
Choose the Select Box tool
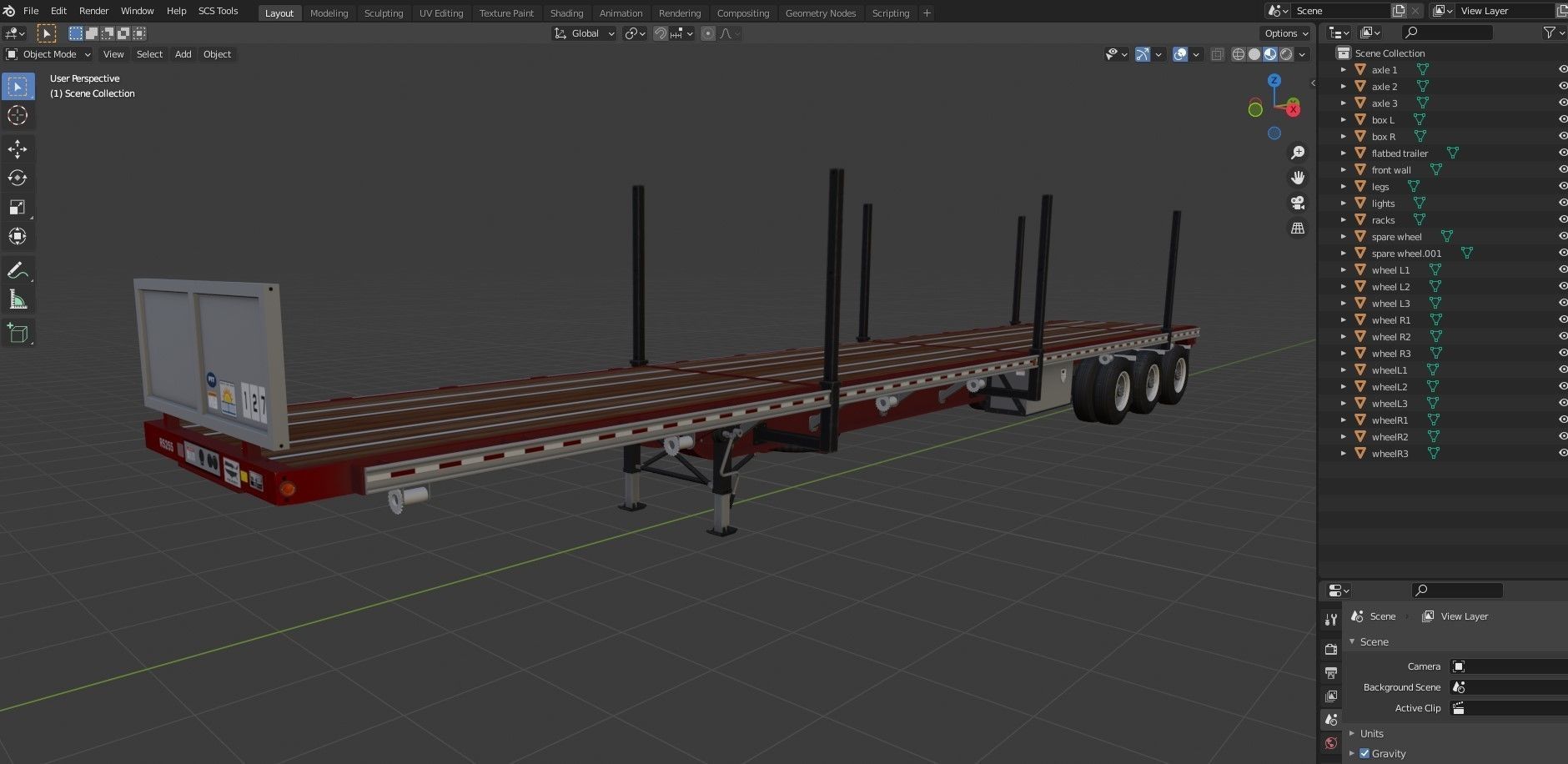point(18,86)
